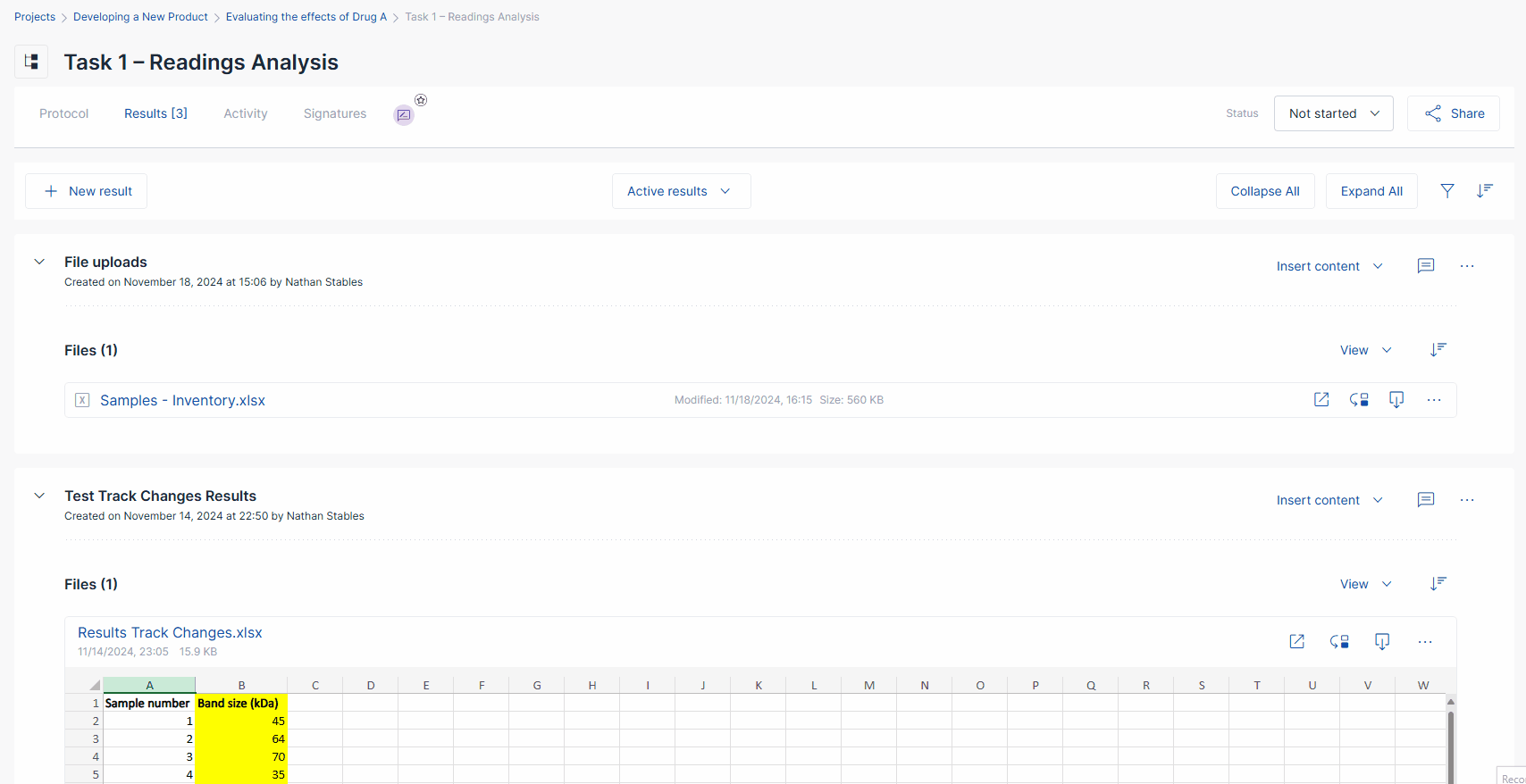Open Samples - Inventory.xlsx in new window
Image resolution: width=1526 pixels, height=784 pixels.
1321,400
